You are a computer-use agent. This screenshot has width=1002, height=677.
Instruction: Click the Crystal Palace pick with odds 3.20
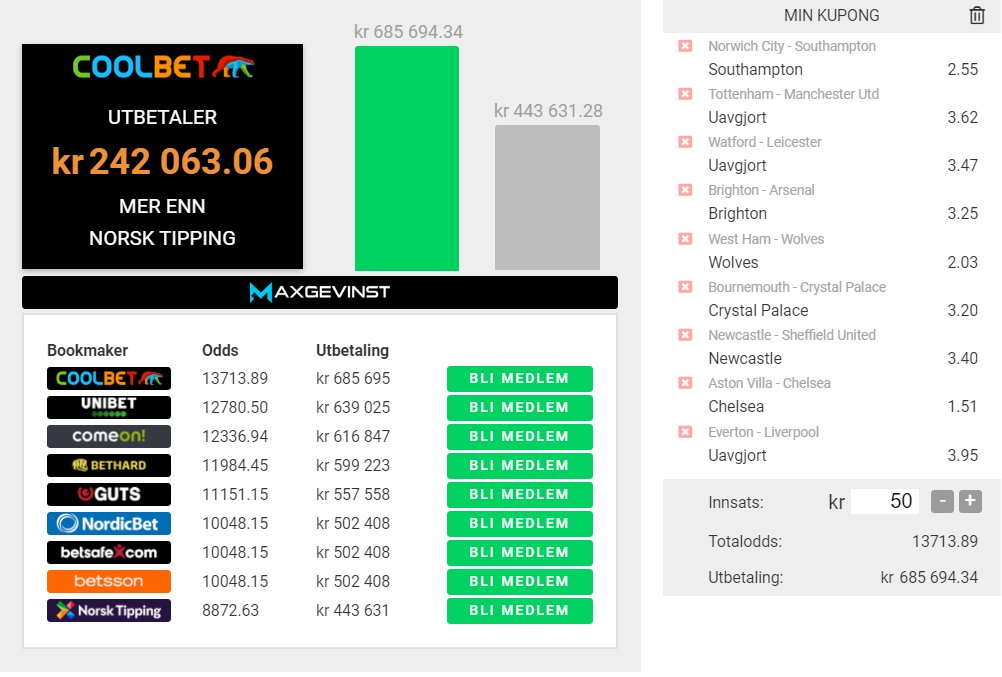pos(843,311)
